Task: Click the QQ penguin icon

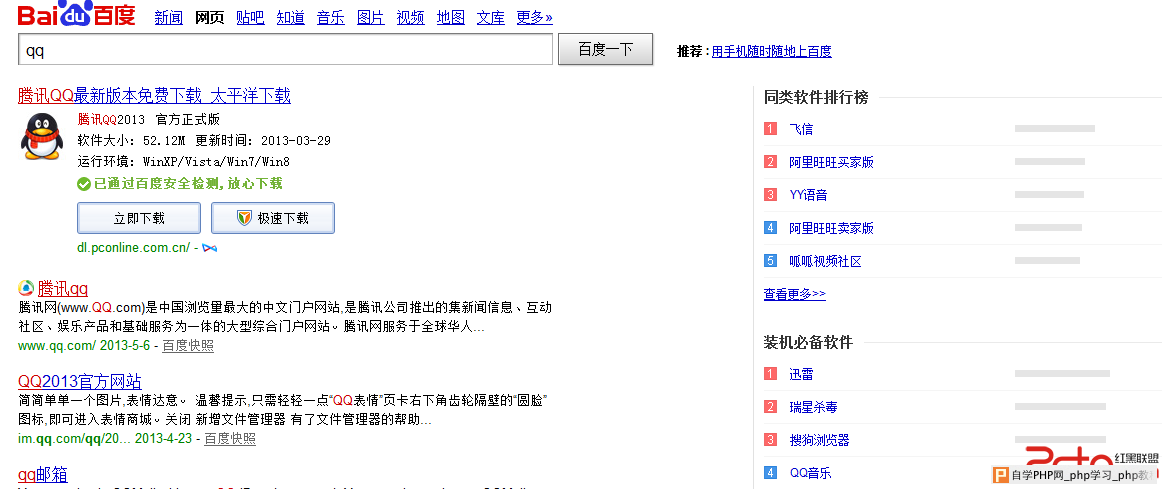Action: coord(42,137)
